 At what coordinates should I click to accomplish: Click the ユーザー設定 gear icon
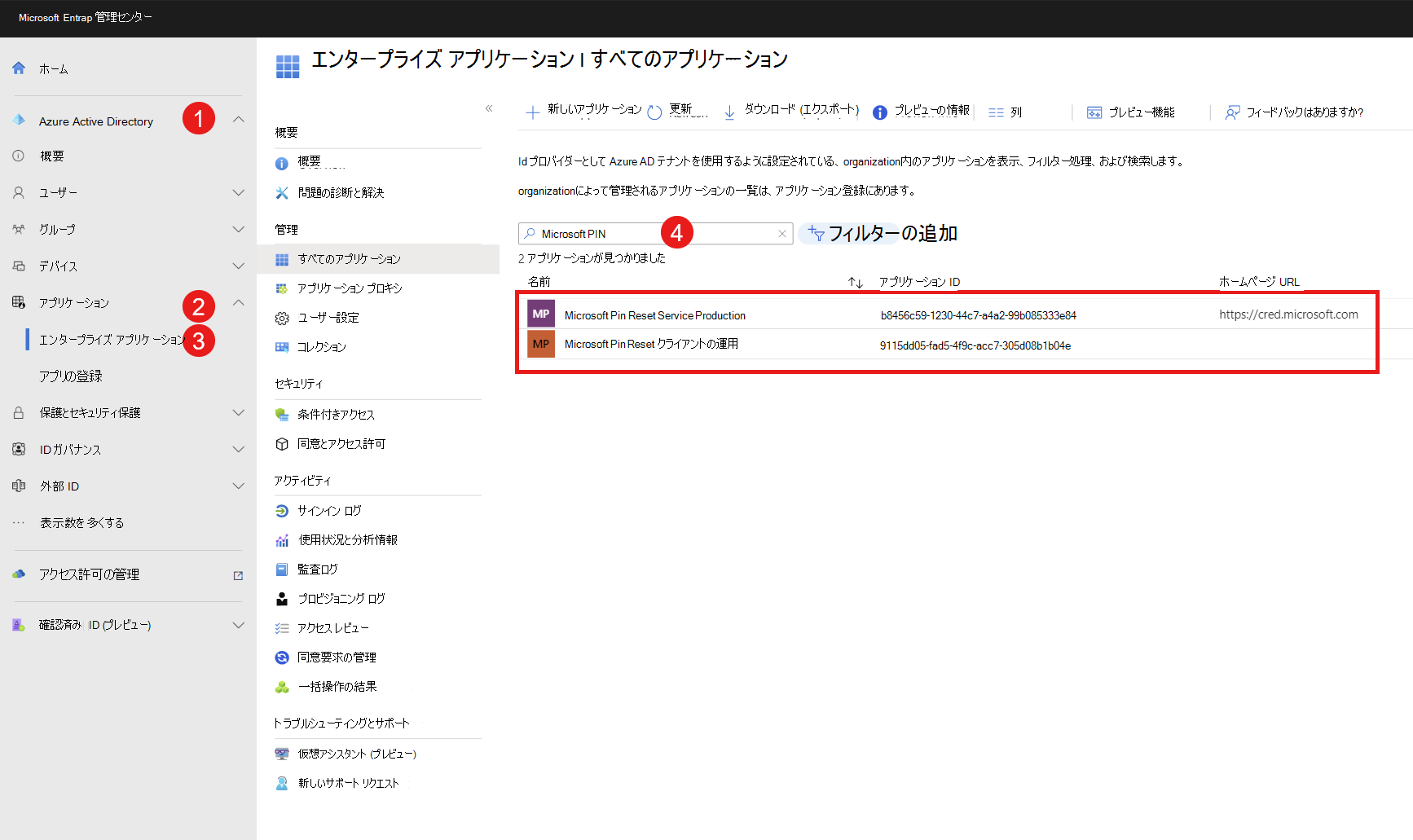(x=282, y=319)
